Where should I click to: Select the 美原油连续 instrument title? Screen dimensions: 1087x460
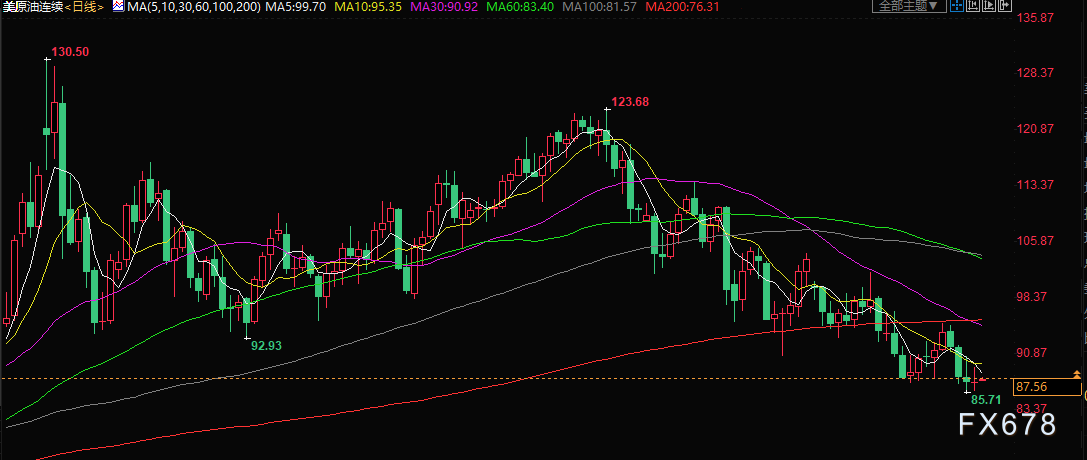tap(32, 7)
